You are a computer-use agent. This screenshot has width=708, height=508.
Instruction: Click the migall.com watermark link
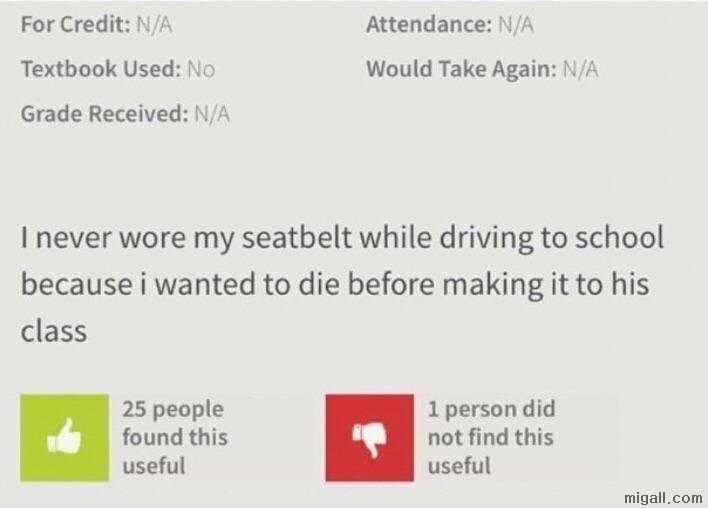pyautogui.click(x=663, y=498)
